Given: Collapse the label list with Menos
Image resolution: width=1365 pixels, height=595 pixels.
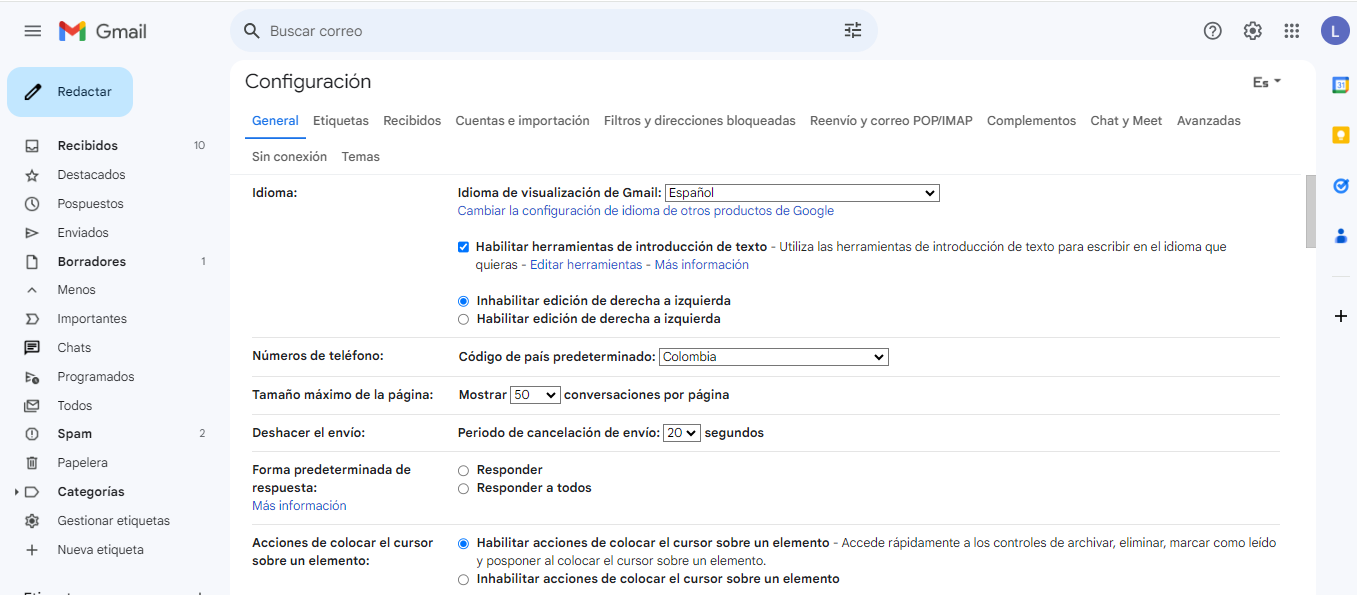Looking at the screenshot, I should [76, 290].
